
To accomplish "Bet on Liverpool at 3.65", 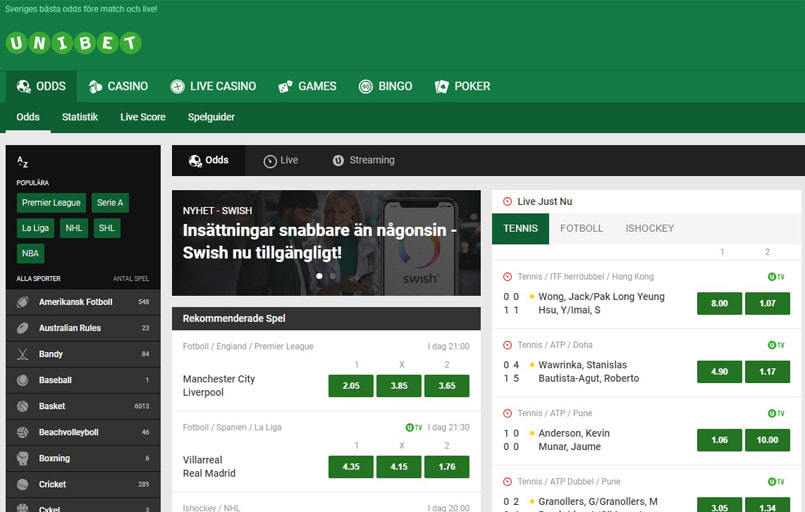I will click(x=447, y=386).
